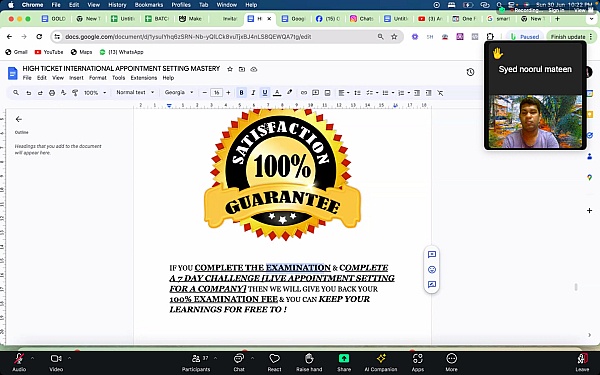600x375 pixels.
Task: Increase the paragraph indent
Action: click(x=429, y=93)
